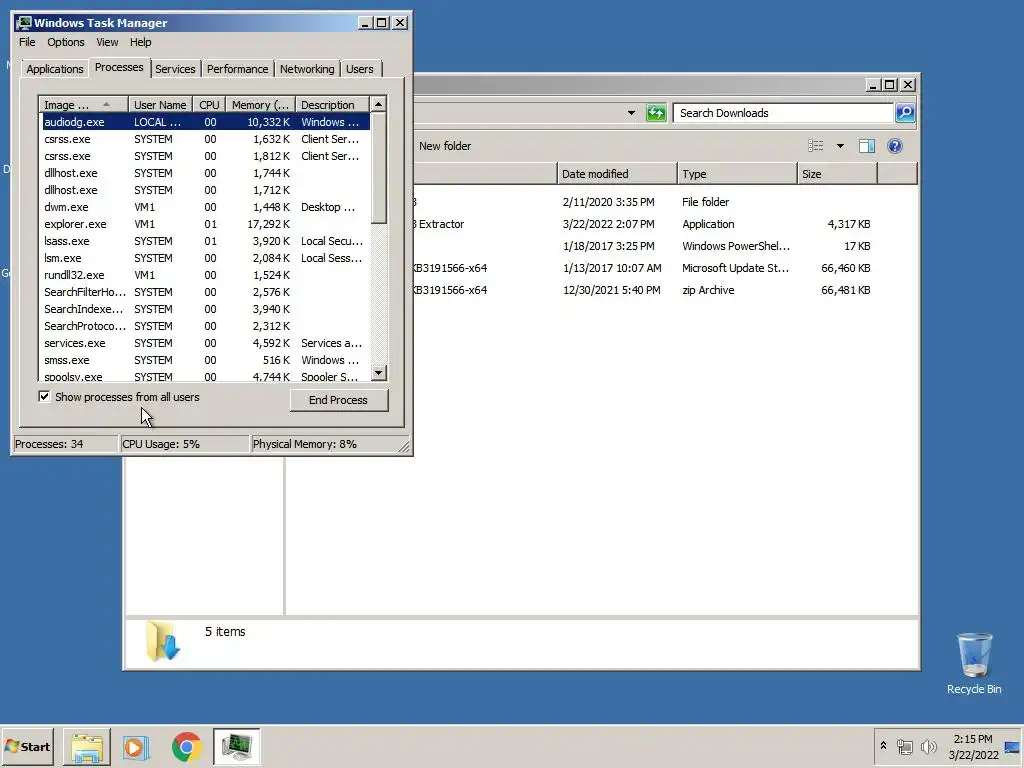Select the explorer.exe process row
Viewport: 1024px width, 768px height.
(x=204, y=224)
